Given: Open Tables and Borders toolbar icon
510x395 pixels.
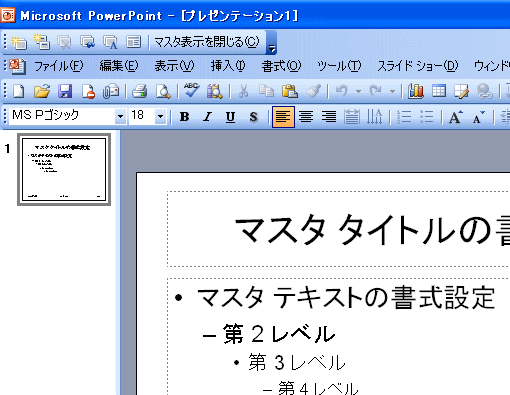Looking at the screenshot, I should click(462, 91).
